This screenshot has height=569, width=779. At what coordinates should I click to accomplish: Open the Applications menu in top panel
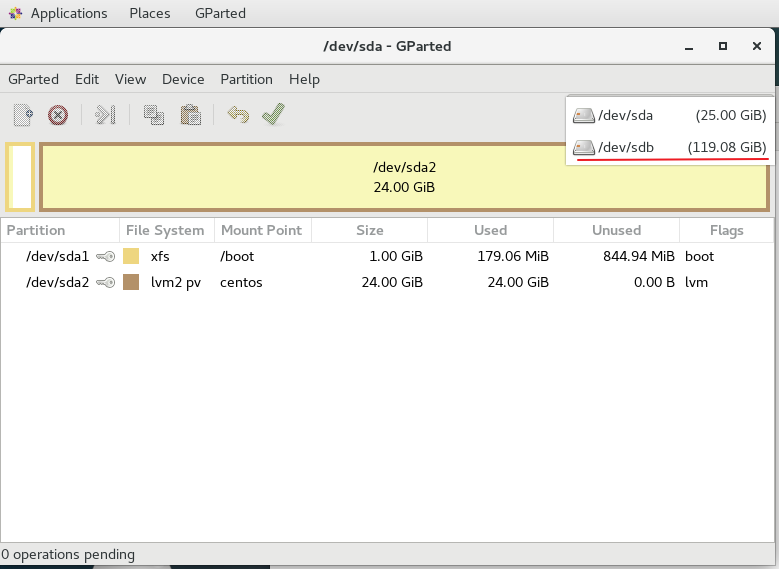click(x=69, y=13)
